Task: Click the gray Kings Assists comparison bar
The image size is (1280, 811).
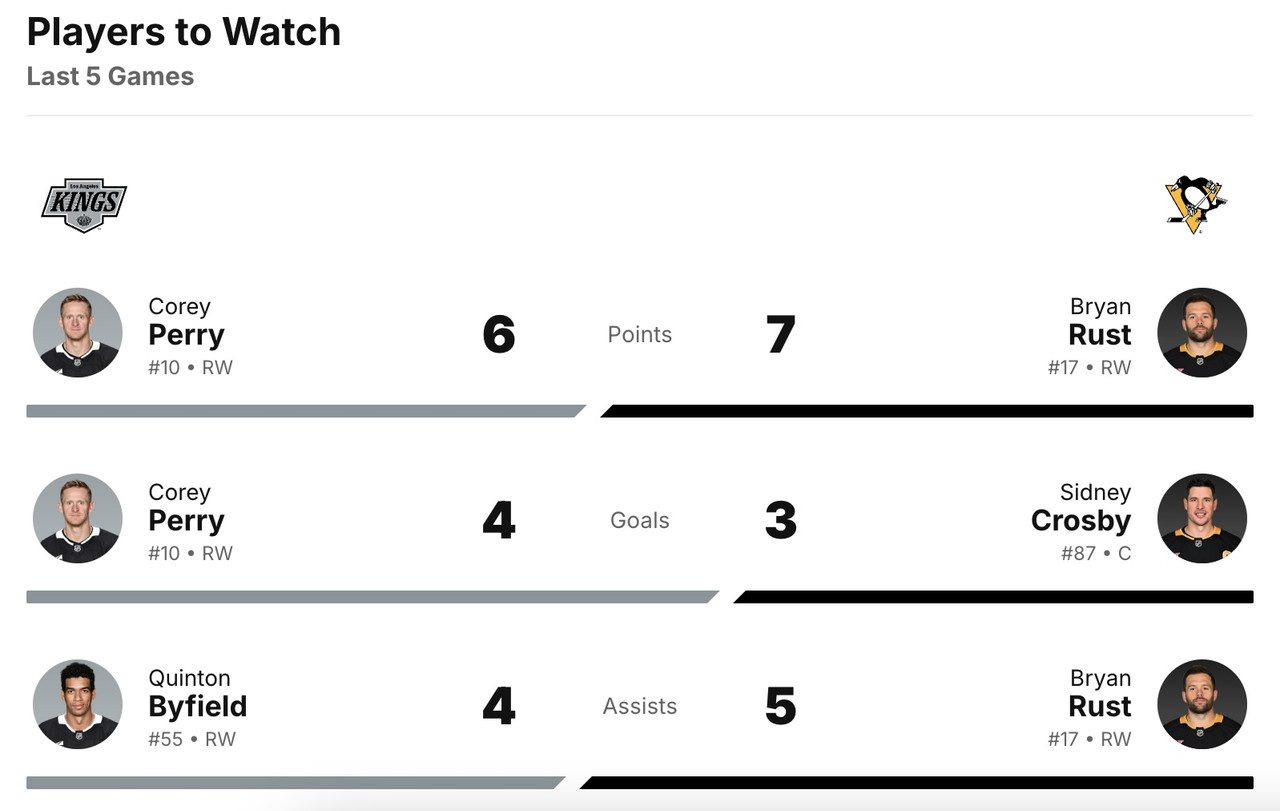Action: coord(290,783)
